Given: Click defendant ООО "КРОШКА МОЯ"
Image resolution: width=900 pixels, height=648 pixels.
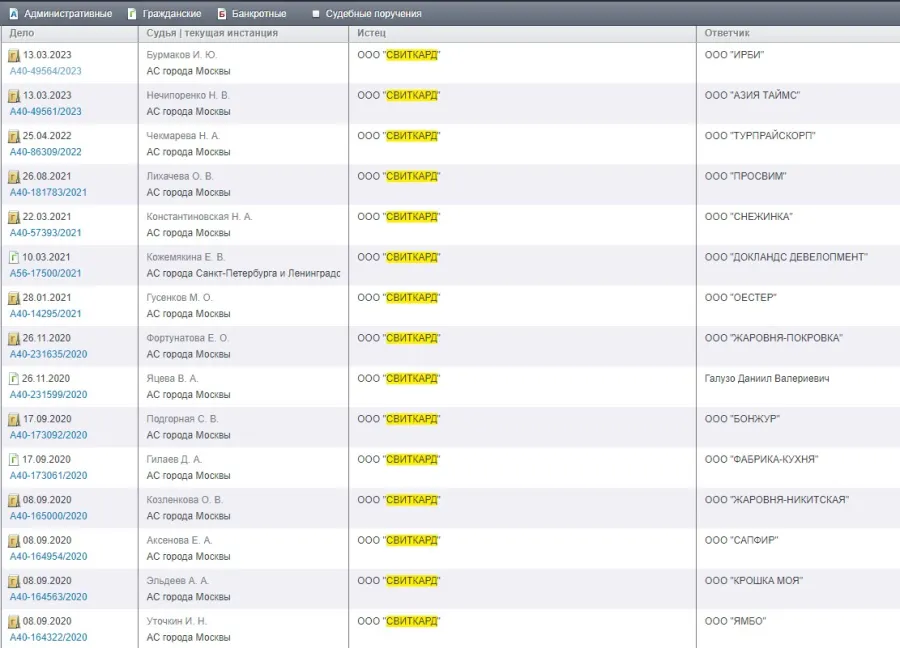Looking at the screenshot, I should point(754,581).
